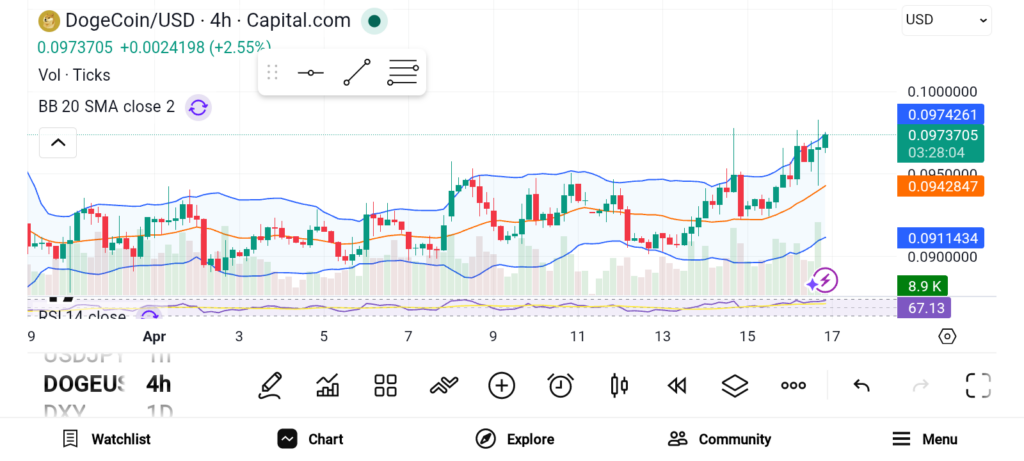Click the green market status dot
Screen dimensions: 1024x461
pos(374,20)
